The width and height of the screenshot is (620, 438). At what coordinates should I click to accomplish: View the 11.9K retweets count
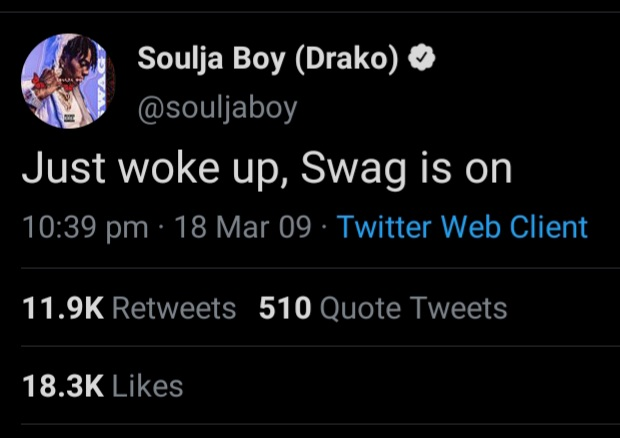[x=63, y=308]
